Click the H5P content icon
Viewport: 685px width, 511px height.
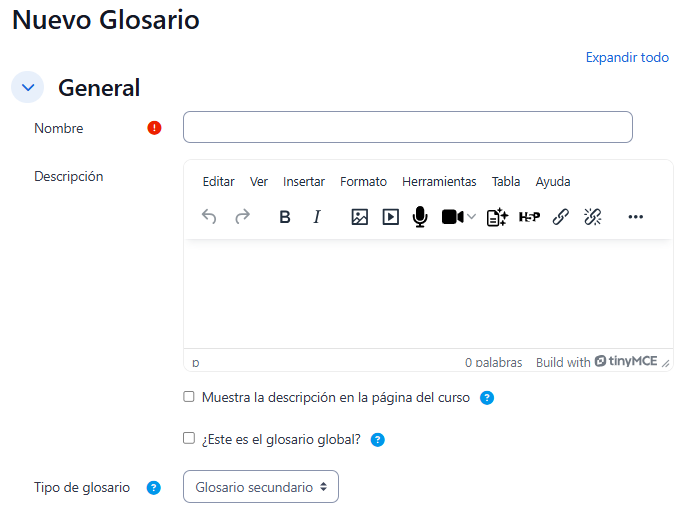point(529,217)
